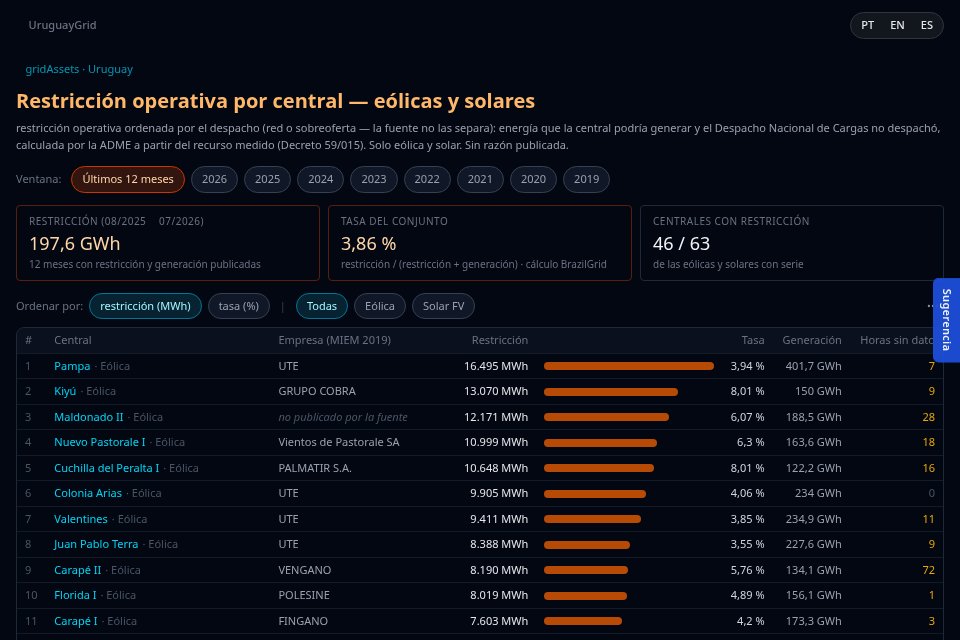Select the 2026 window filter
Screen dimensions: 960x640
[214, 179]
